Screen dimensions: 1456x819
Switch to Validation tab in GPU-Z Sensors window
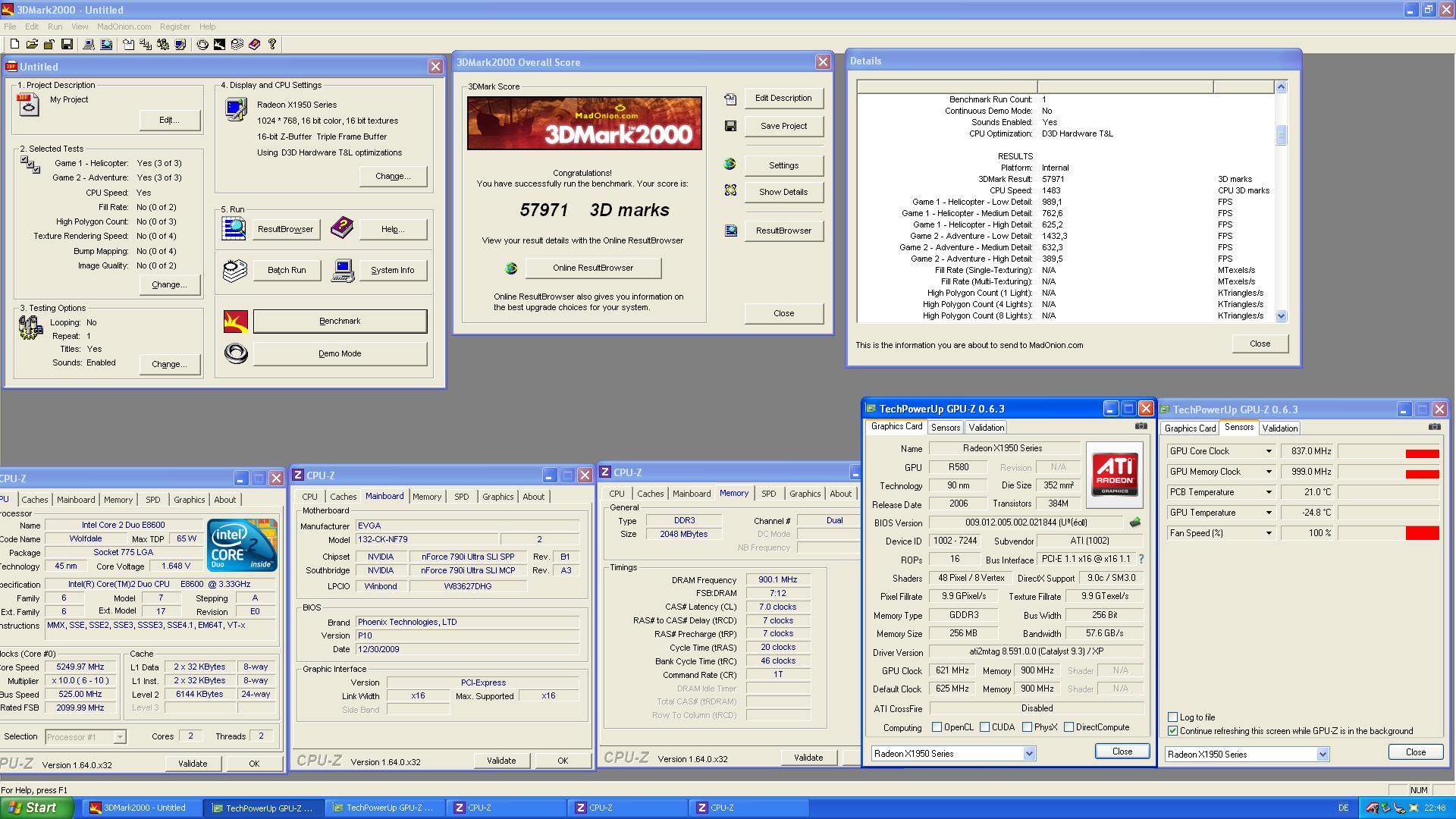pos(1280,428)
